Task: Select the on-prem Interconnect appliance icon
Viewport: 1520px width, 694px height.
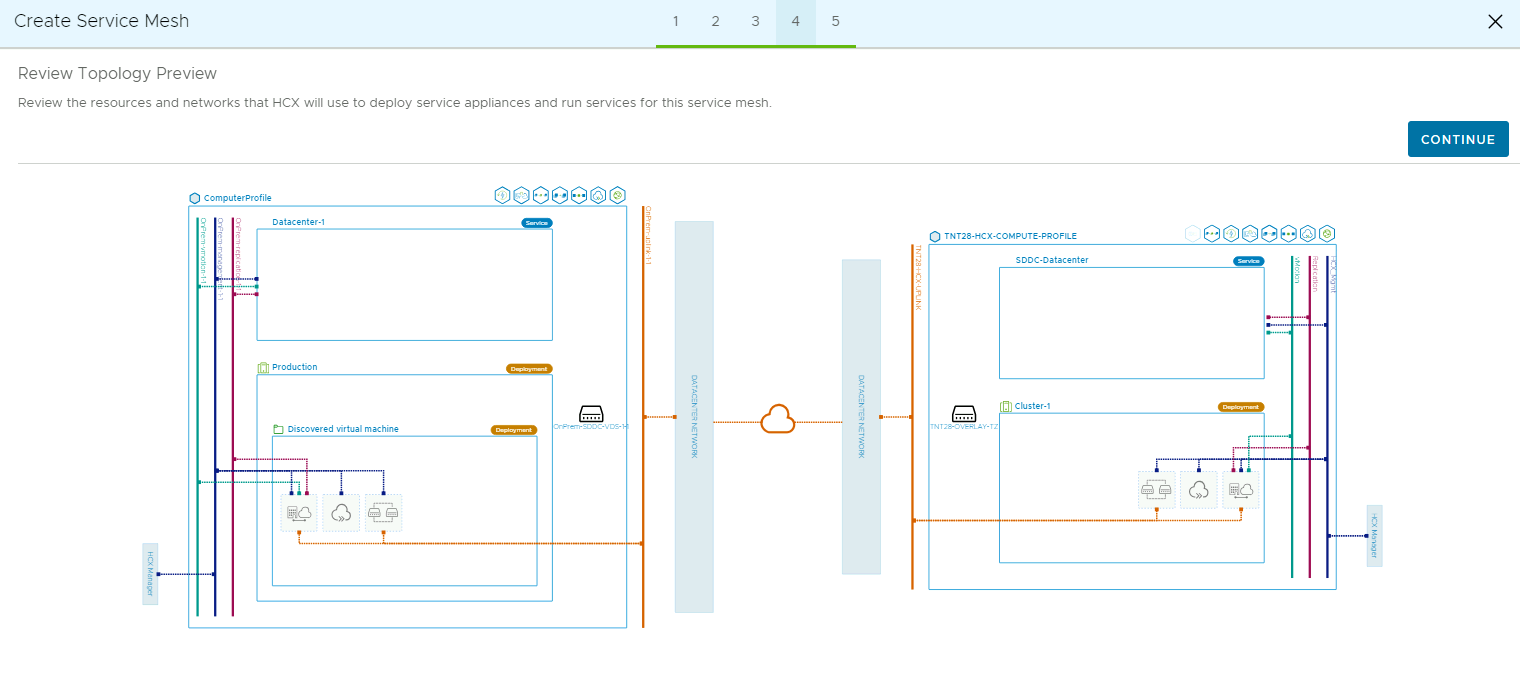Action: [299, 513]
